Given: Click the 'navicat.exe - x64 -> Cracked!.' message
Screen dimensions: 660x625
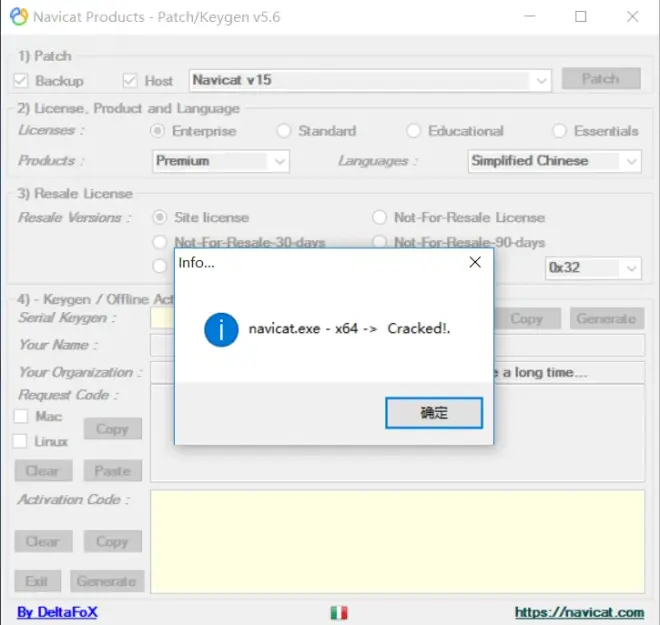Looking at the screenshot, I should coord(349,328).
